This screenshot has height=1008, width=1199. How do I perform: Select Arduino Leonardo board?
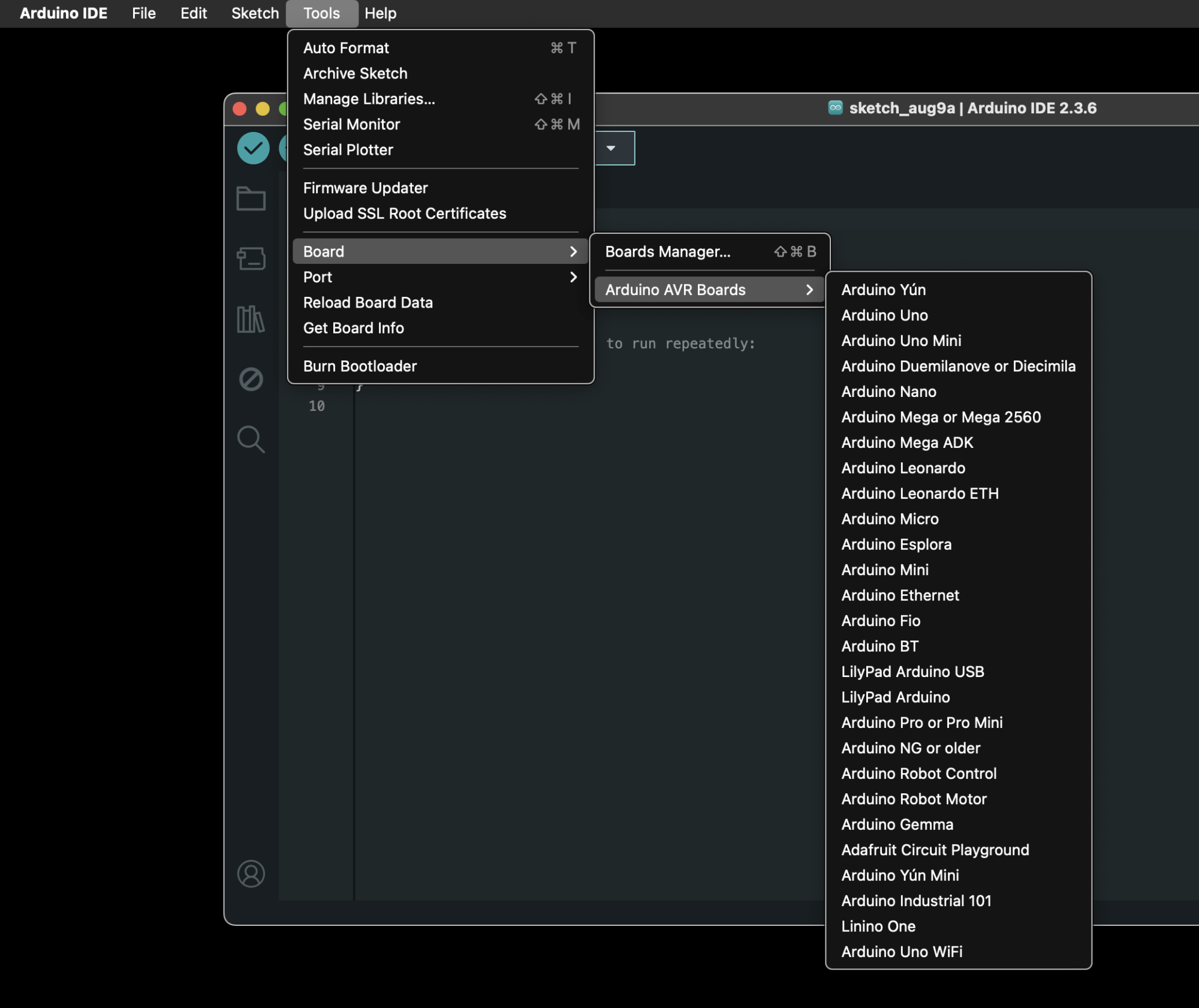click(x=958, y=468)
